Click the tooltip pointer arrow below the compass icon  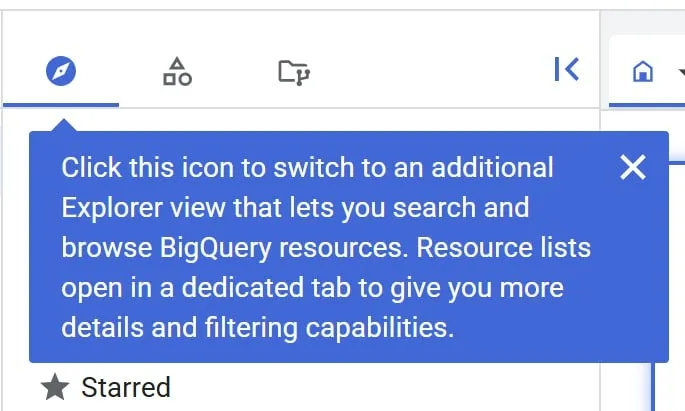tap(62, 125)
